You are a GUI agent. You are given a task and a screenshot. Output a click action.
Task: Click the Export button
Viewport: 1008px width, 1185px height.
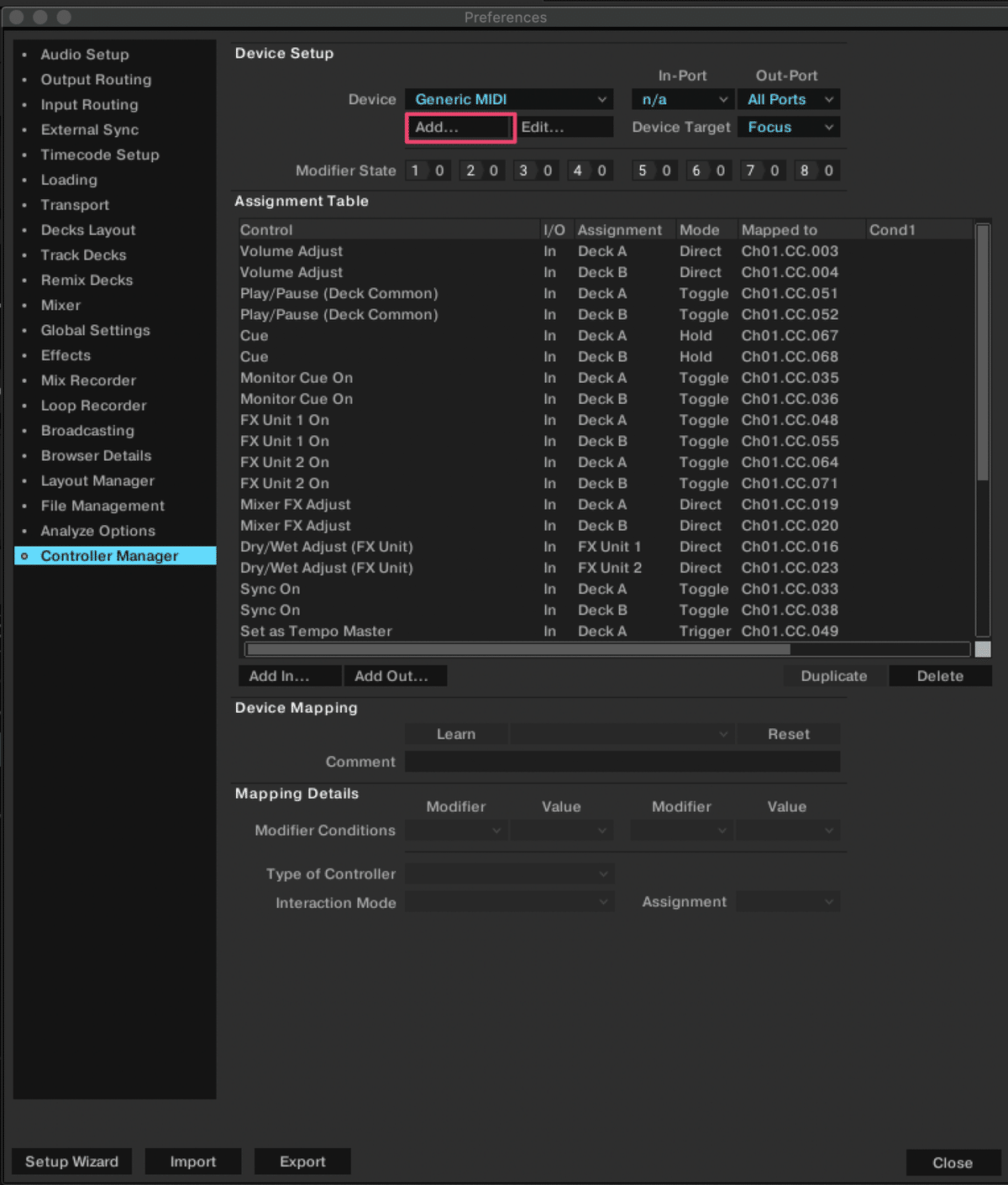tap(302, 1161)
